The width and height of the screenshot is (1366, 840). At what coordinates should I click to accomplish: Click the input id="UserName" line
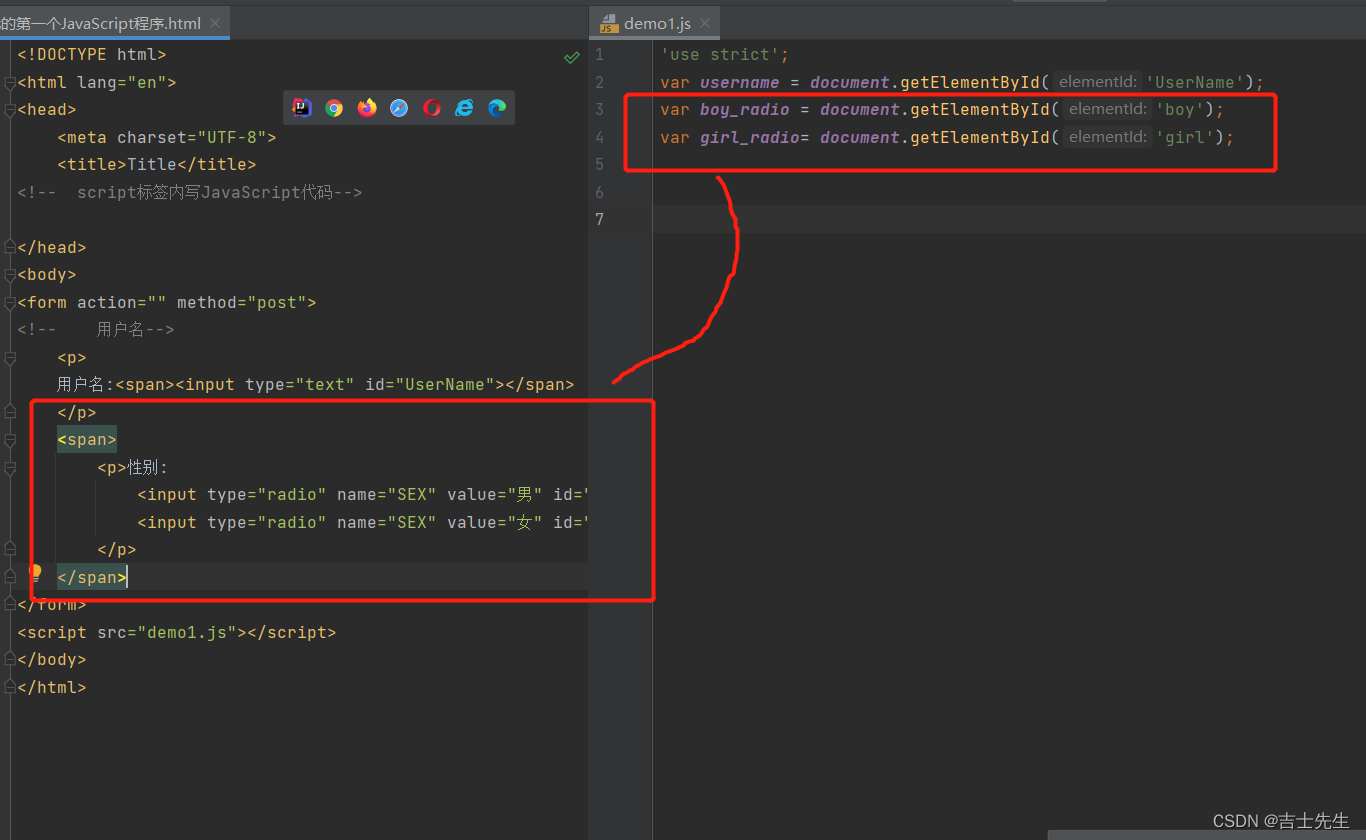pyautogui.click(x=315, y=385)
